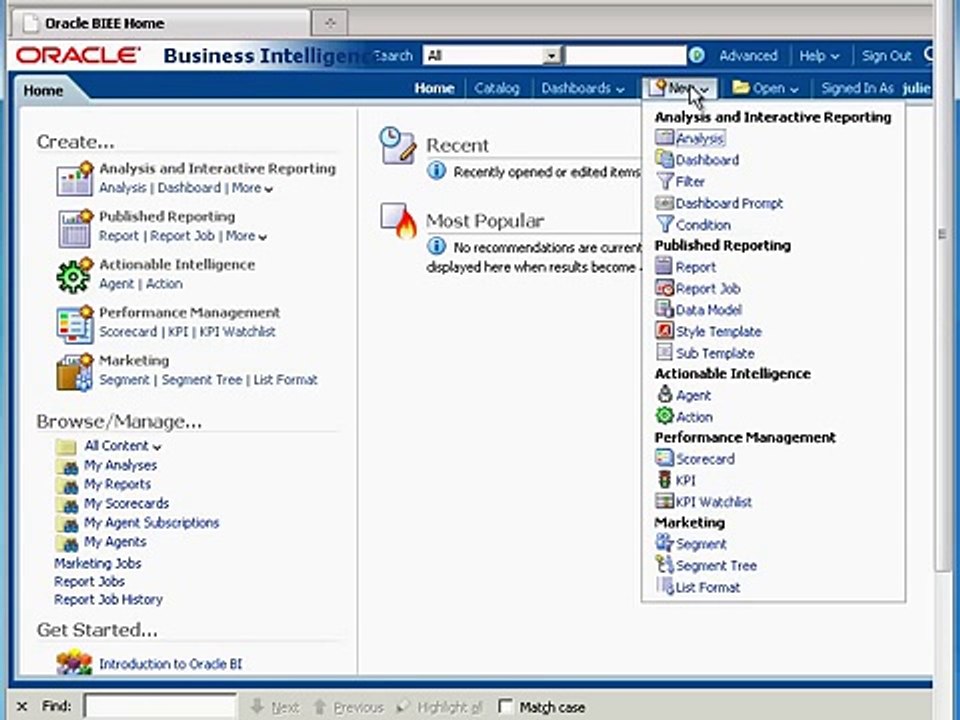This screenshot has height=720, width=960.
Task: Click the Report Job icon in New menu
Action: pos(664,288)
